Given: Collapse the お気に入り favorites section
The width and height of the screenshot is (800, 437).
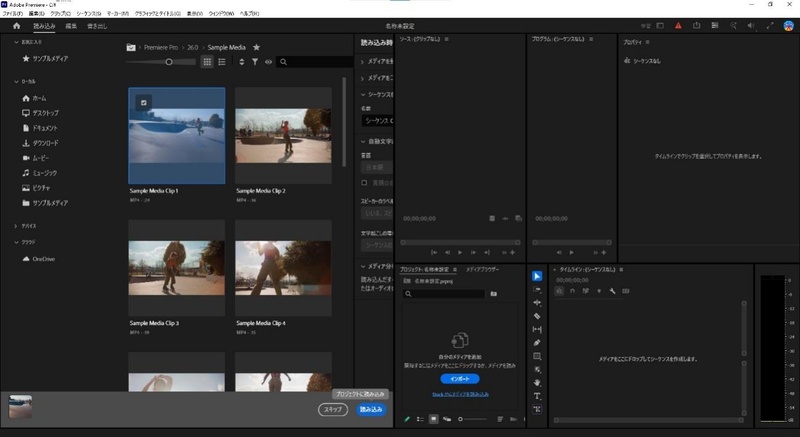Looking at the screenshot, I should [x=16, y=42].
